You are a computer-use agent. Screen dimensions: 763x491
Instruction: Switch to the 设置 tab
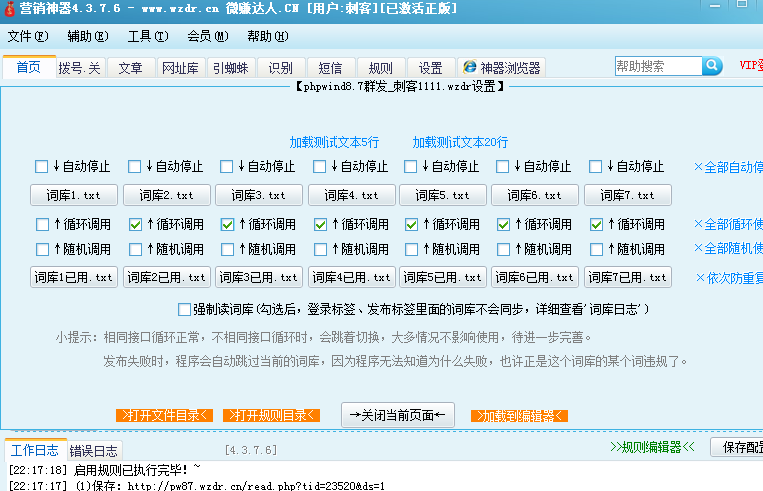pyautogui.click(x=431, y=68)
